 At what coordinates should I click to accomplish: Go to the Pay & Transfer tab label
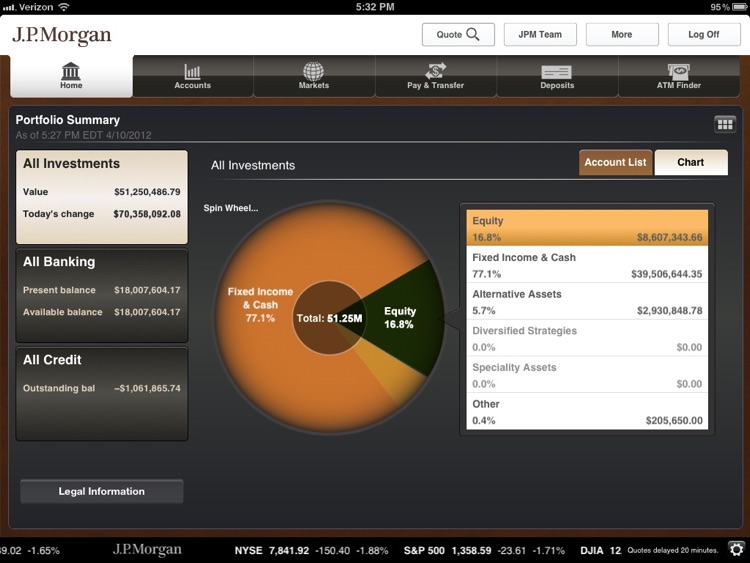tap(435, 86)
